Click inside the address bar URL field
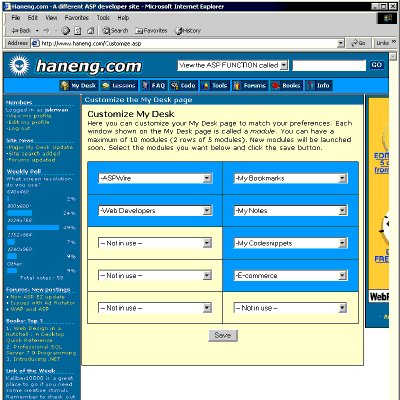This screenshot has height=400, width=400. point(188,43)
